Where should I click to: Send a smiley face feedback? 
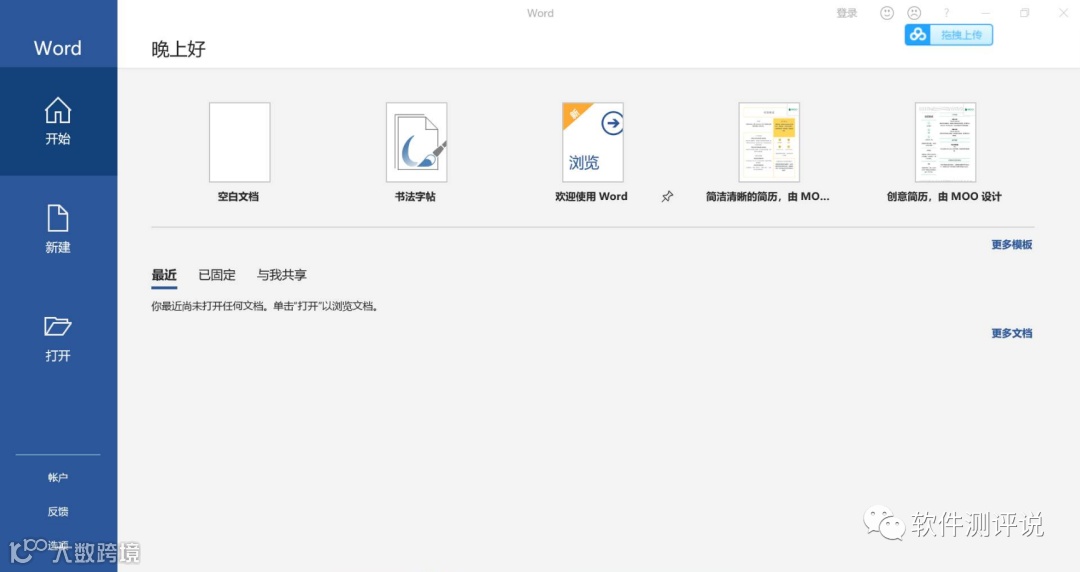pos(887,13)
